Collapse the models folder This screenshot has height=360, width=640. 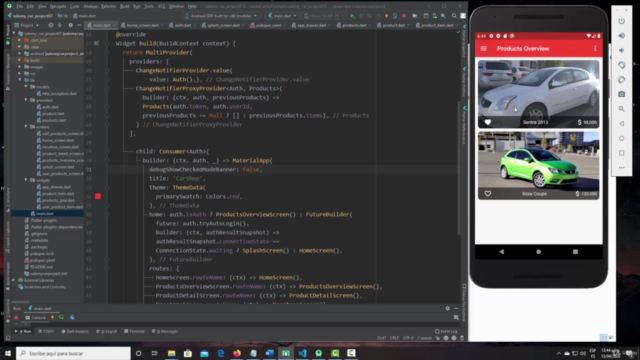click(x=26, y=87)
